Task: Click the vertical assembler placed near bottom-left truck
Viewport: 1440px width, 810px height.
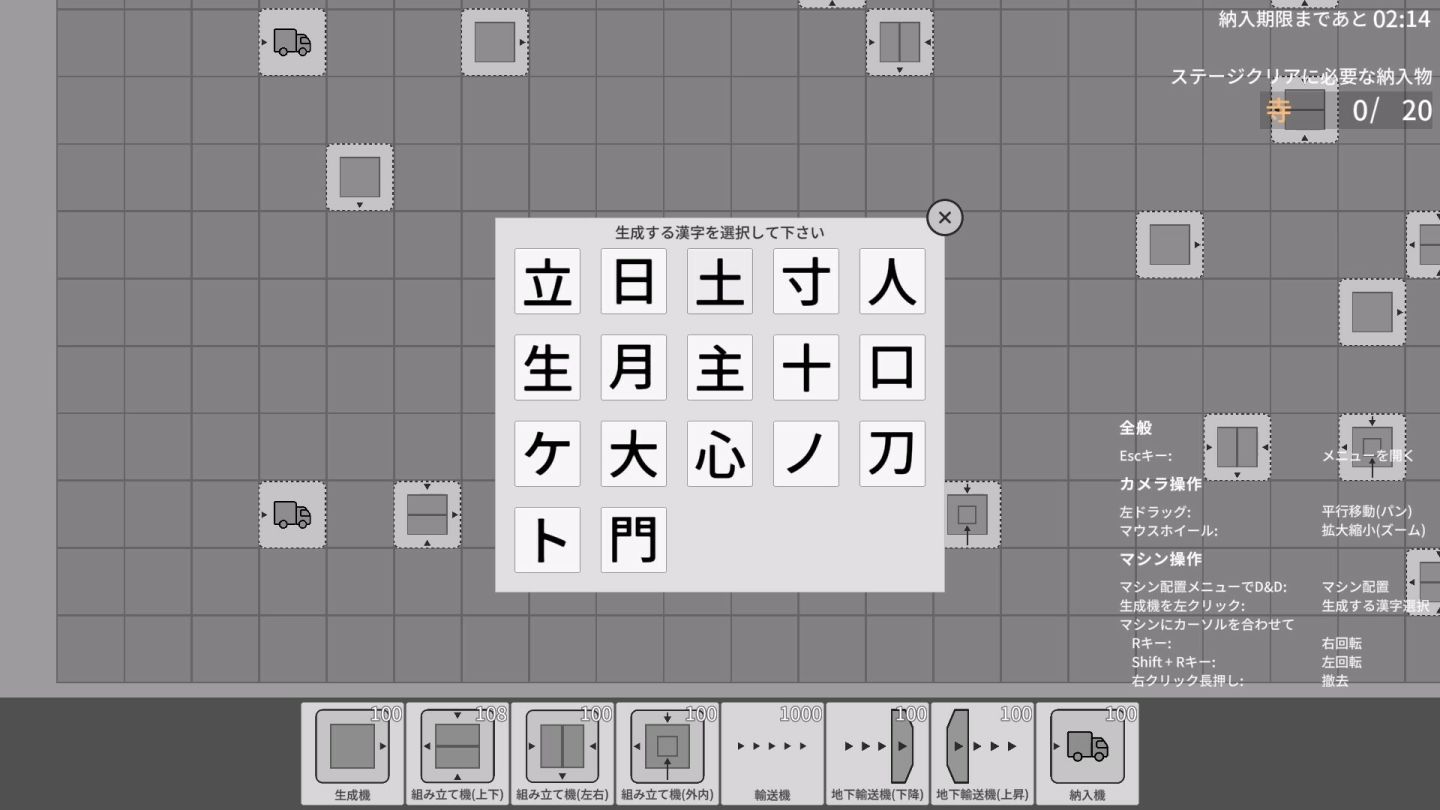Action: (x=427, y=514)
